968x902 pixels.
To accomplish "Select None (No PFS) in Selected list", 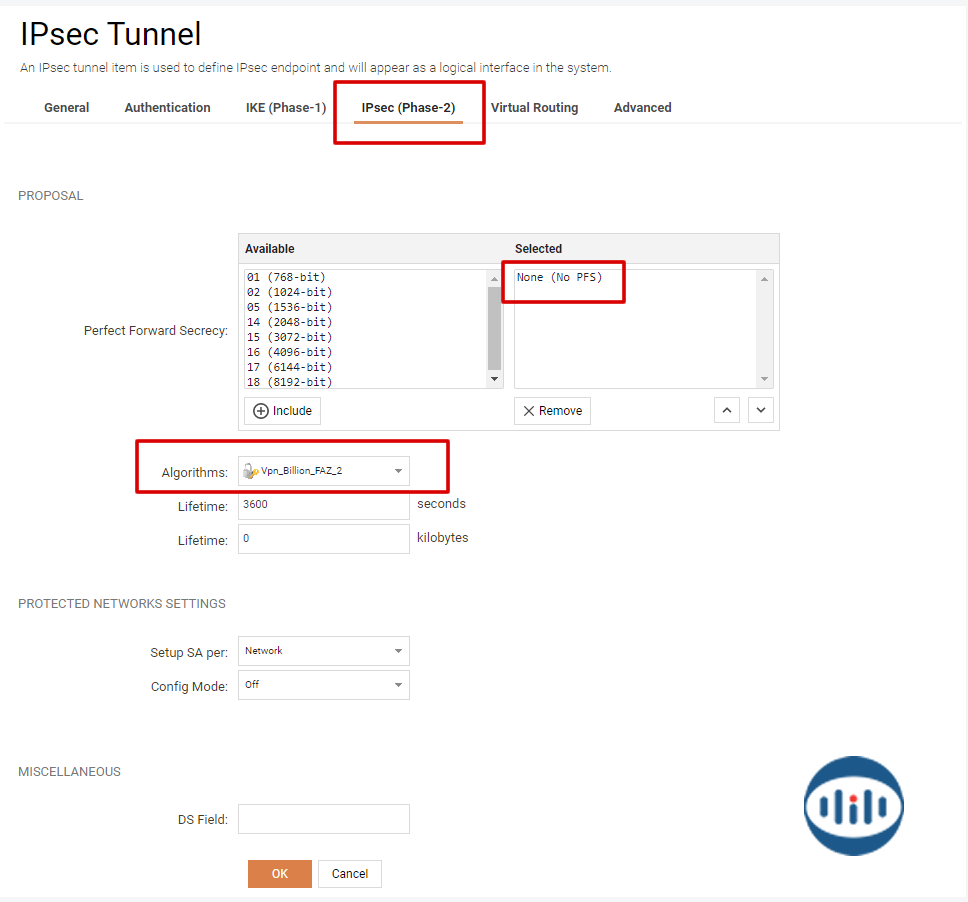I will pyautogui.click(x=560, y=277).
